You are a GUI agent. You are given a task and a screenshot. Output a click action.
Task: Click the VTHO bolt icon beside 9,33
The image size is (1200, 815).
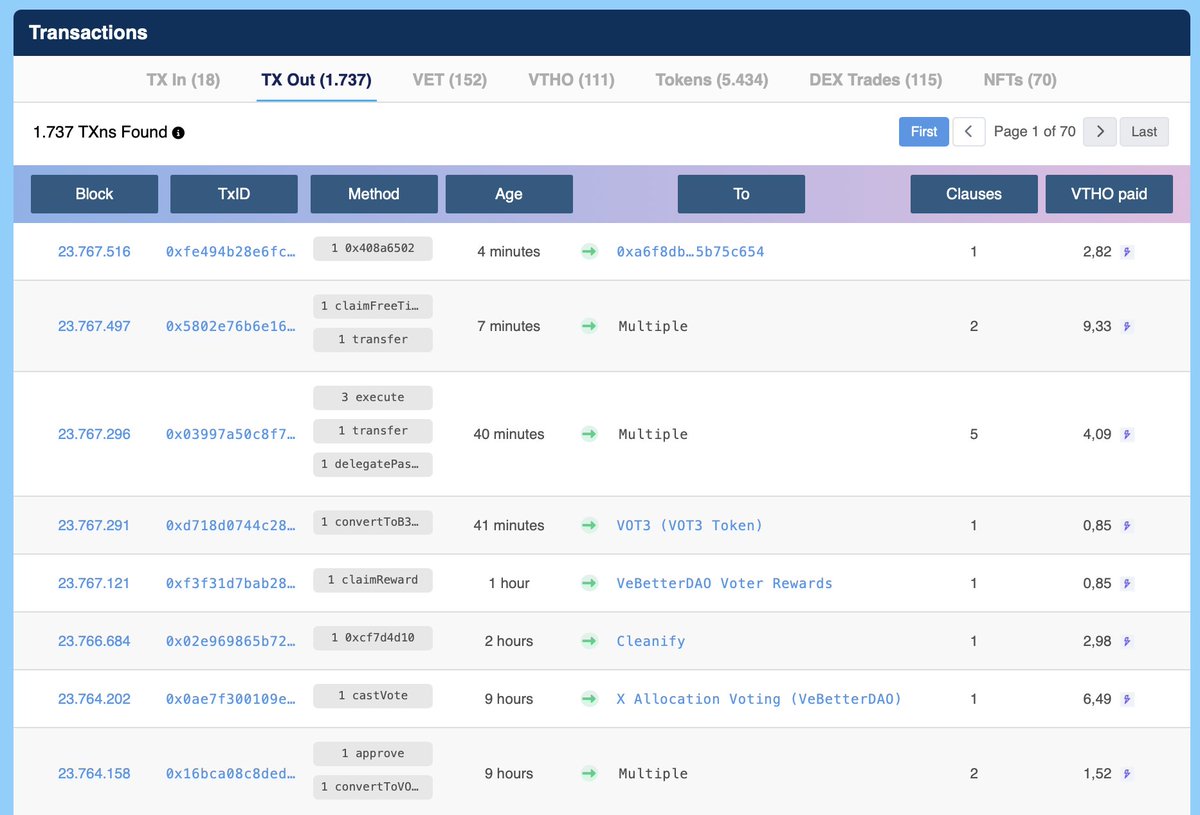1128,326
